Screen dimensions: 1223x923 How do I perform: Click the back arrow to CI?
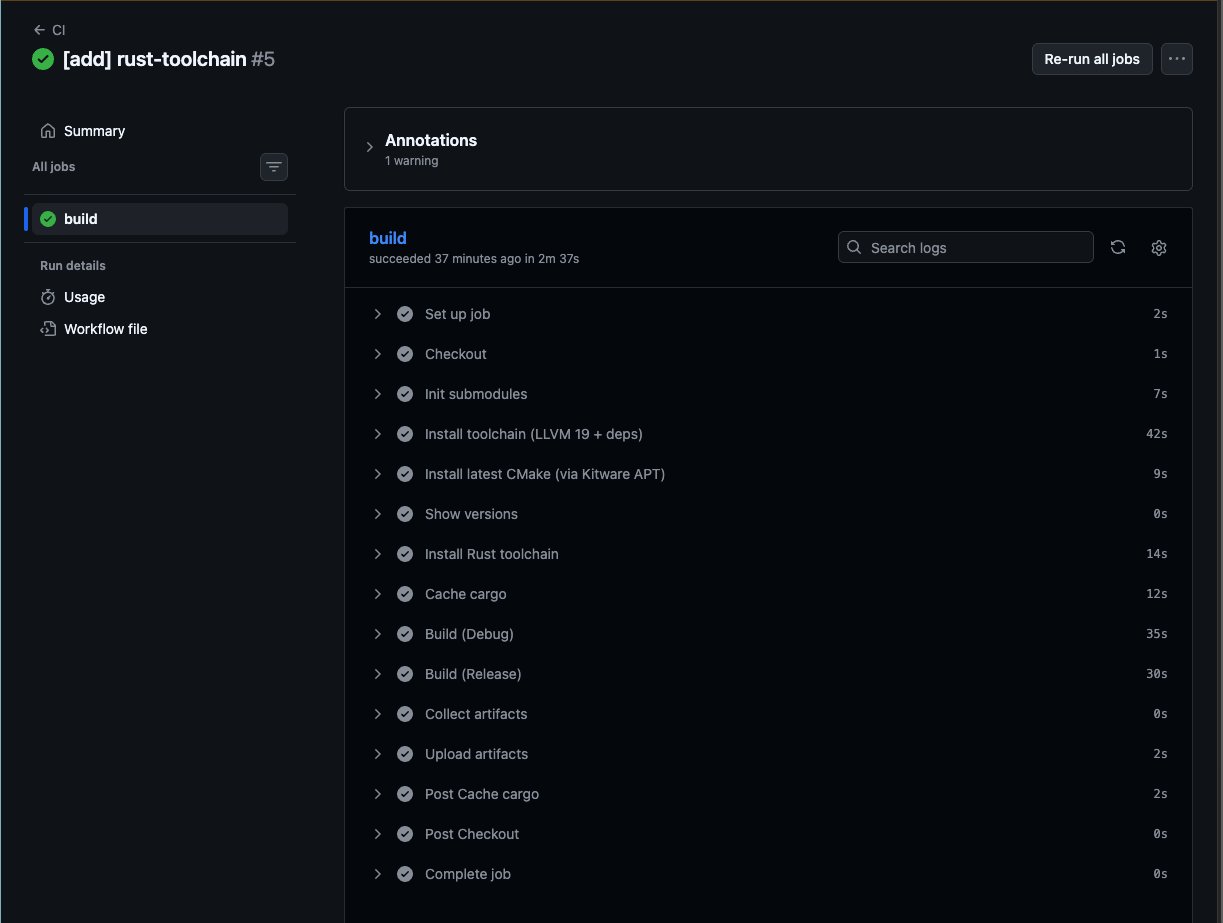click(x=39, y=30)
